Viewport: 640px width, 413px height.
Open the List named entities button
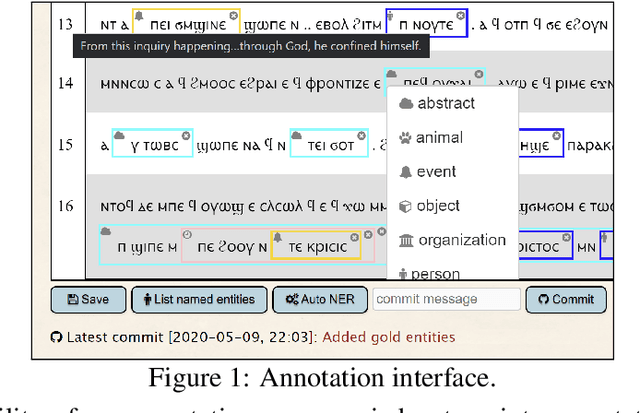(199, 300)
